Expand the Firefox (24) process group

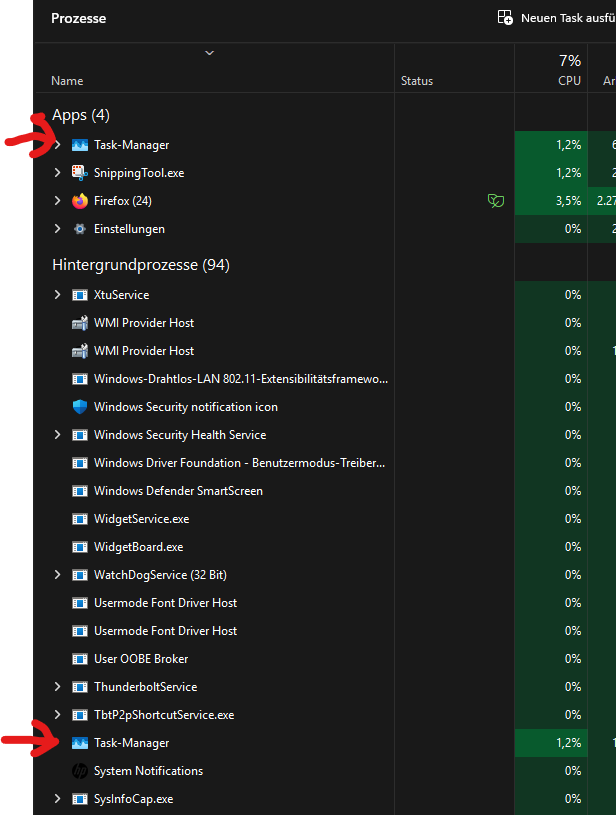(x=57, y=201)
